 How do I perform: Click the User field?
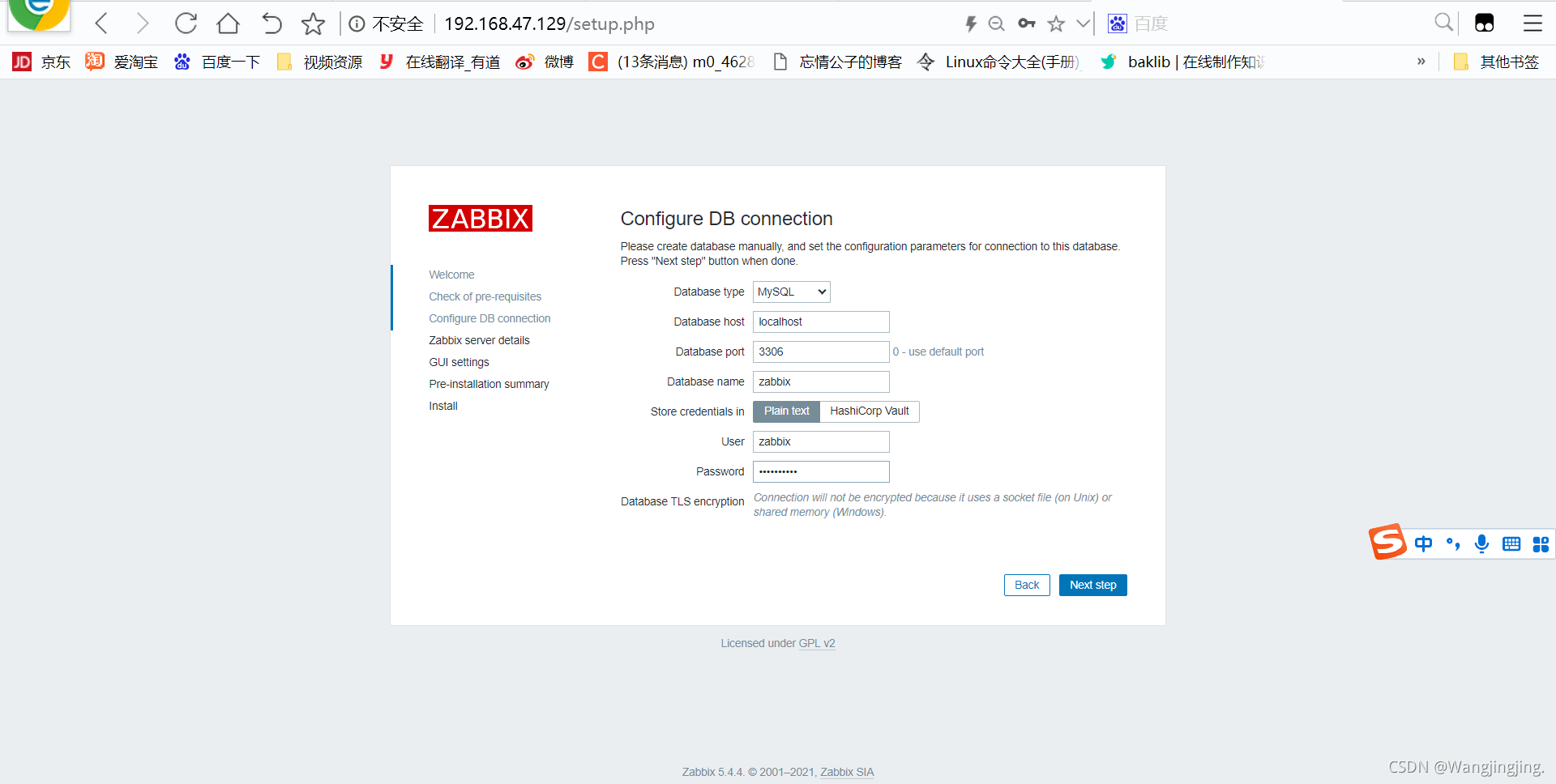point(821,441)
